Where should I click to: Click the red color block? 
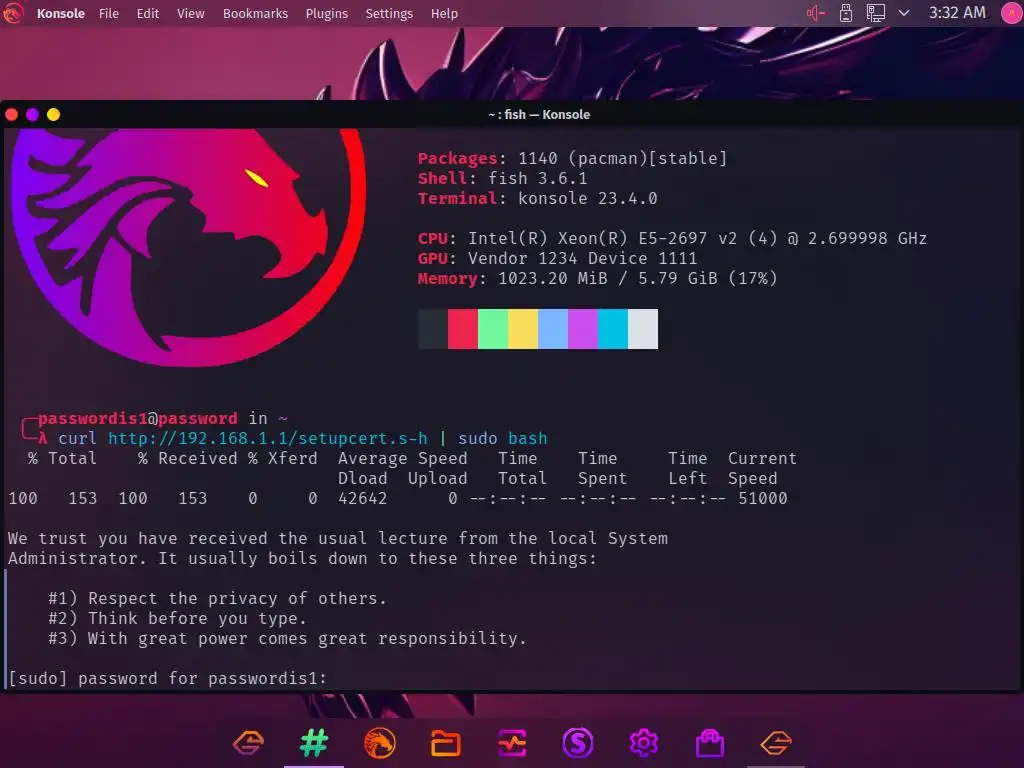pos(463,329)
